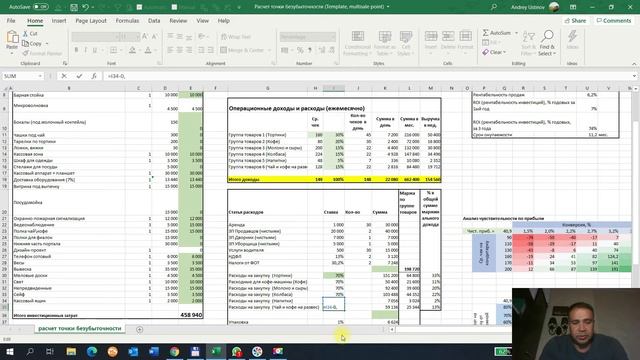The image size is (640, 360).
Task: Click the Paste clipboard icon
Action: coord(12,38)
